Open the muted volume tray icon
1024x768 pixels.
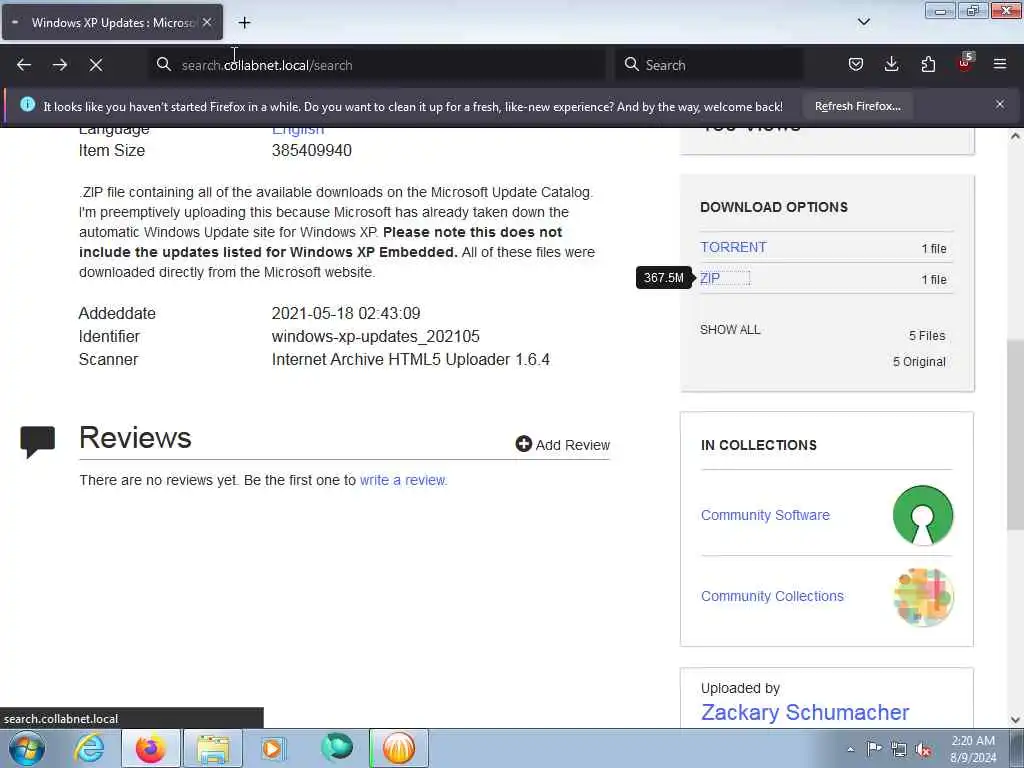coord(923,750)
